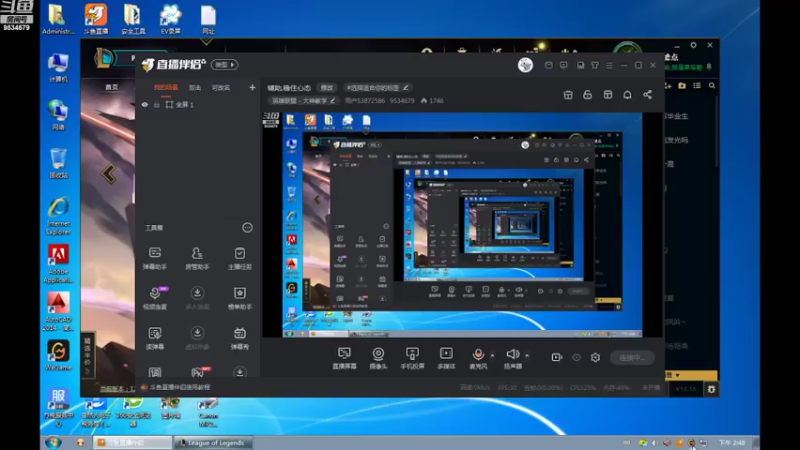Toggle the eye visibility of the 全屏 1 source
The height and width of the screenshot is (450, 800).
(x=145, y=105)
